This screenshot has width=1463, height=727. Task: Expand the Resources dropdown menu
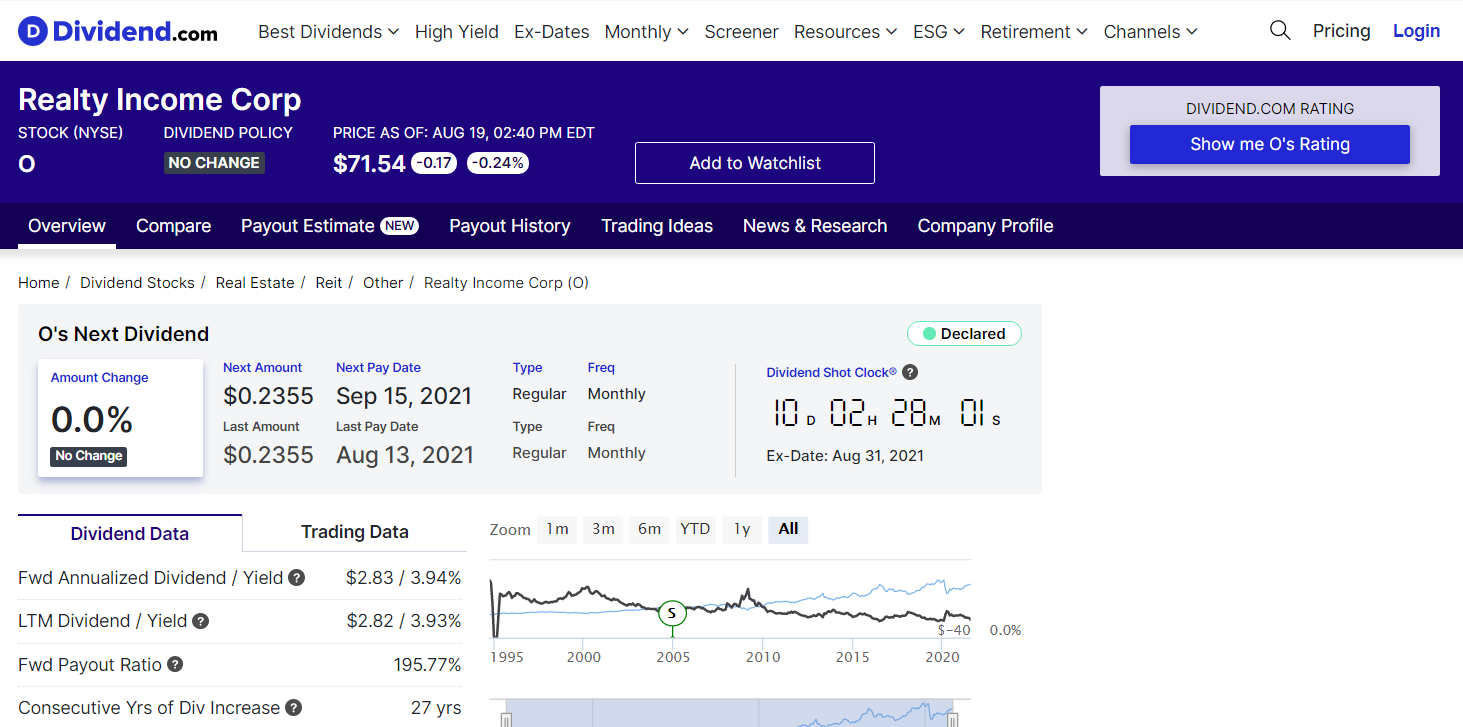click(x=846, y=32)
